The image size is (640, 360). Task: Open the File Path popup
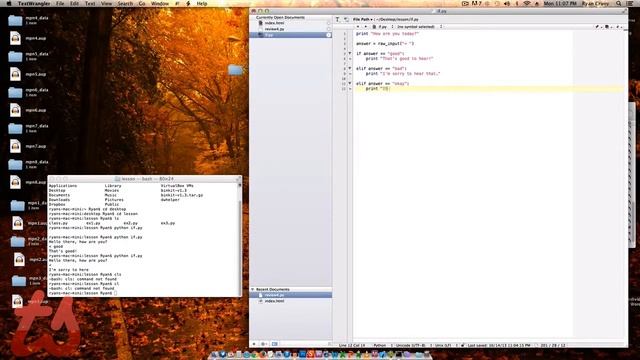point(363,19)
